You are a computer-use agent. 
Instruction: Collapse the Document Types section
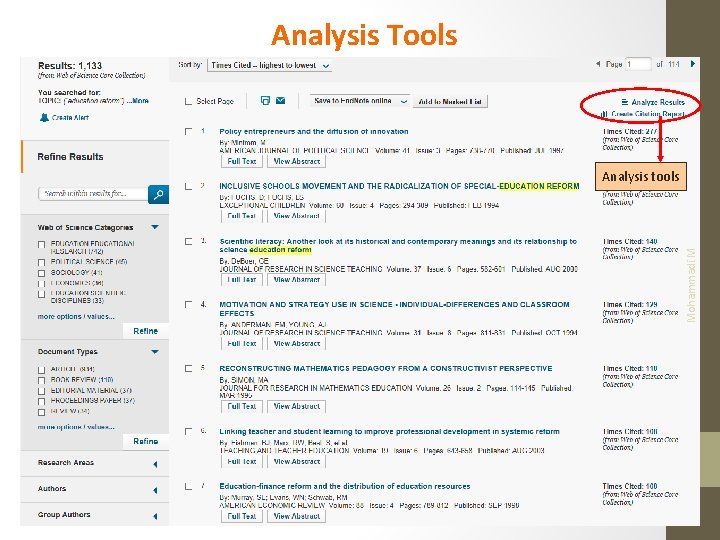pyautogui.click(x=155, y=352)
